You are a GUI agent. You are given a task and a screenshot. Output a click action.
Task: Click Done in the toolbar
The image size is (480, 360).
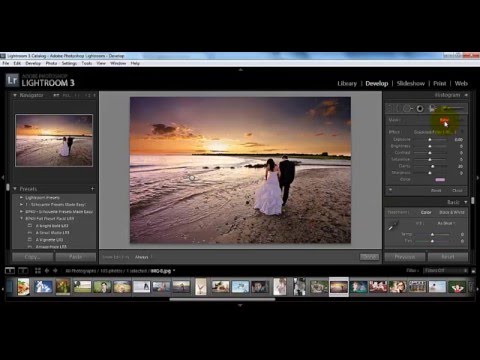pos(369,257)
